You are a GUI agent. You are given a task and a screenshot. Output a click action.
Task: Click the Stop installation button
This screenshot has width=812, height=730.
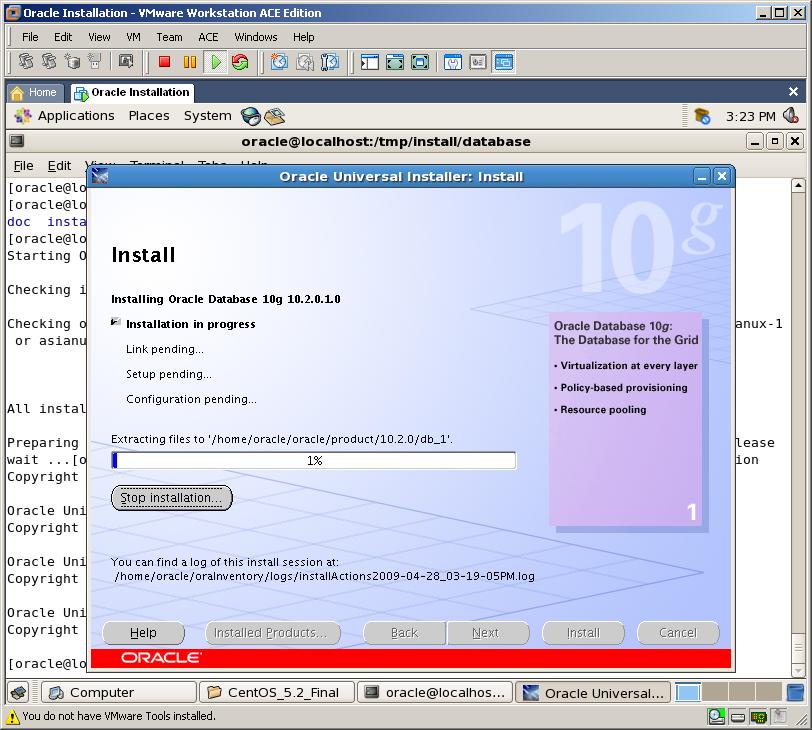pyautogui.click(x=171, y=498)
